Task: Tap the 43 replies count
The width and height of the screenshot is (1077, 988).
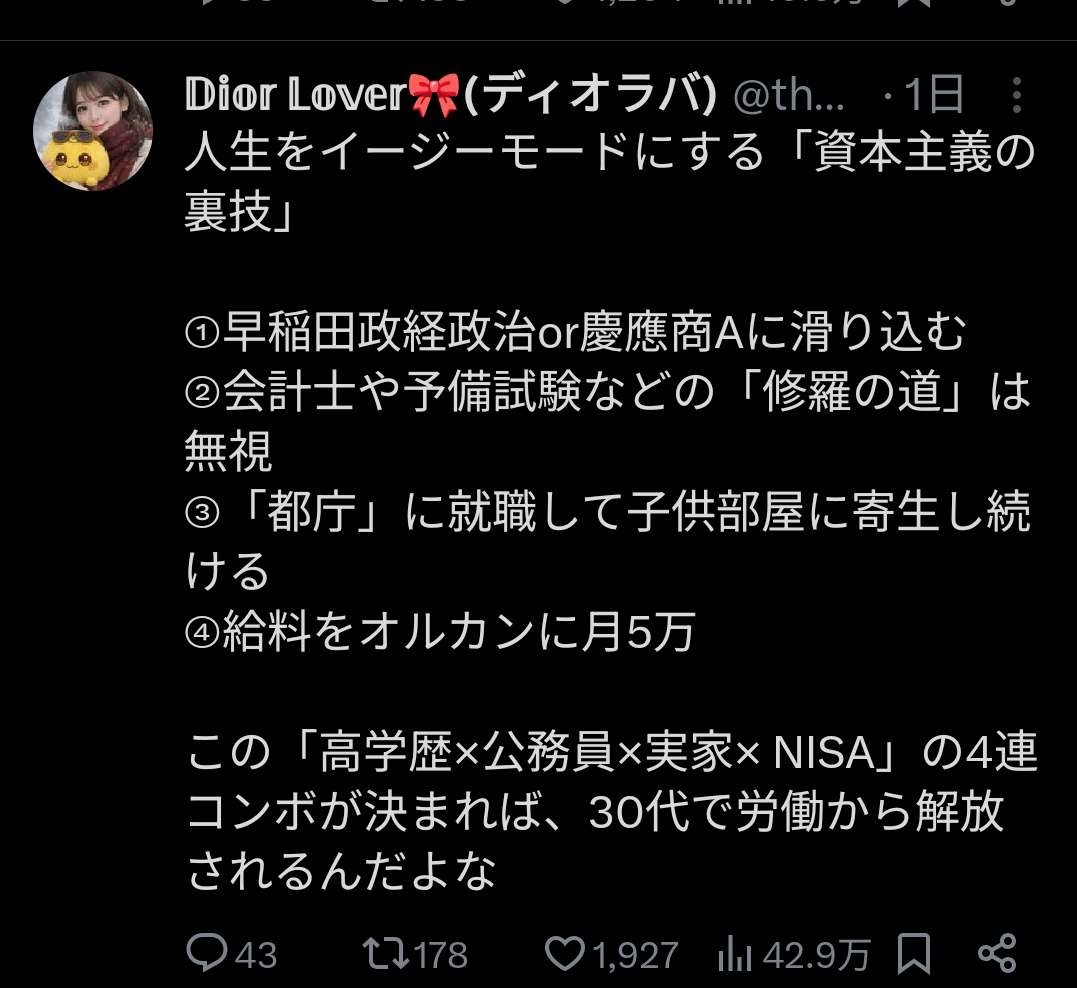Action: coord(256,955)
